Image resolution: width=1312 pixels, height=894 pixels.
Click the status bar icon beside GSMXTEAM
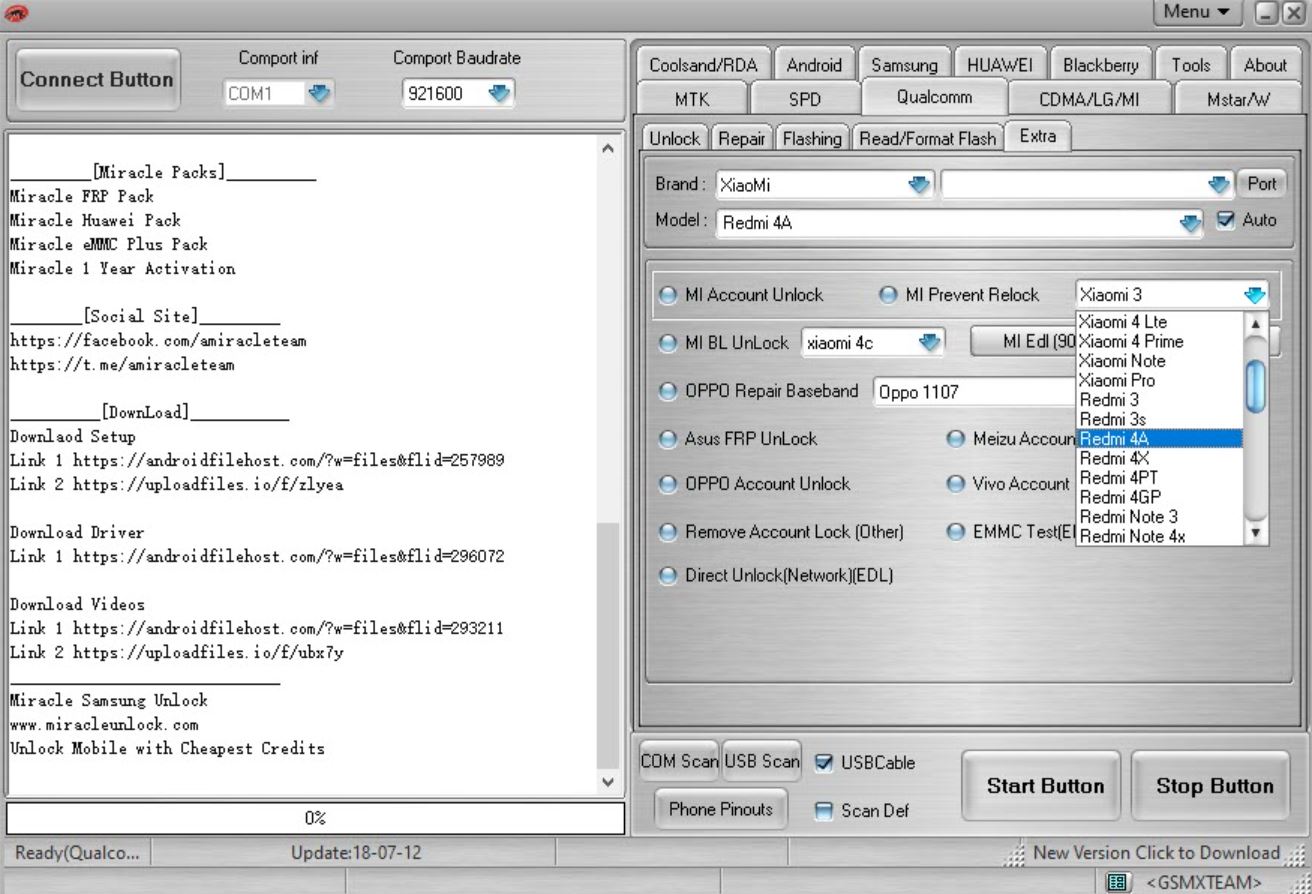click(1118, 882)
